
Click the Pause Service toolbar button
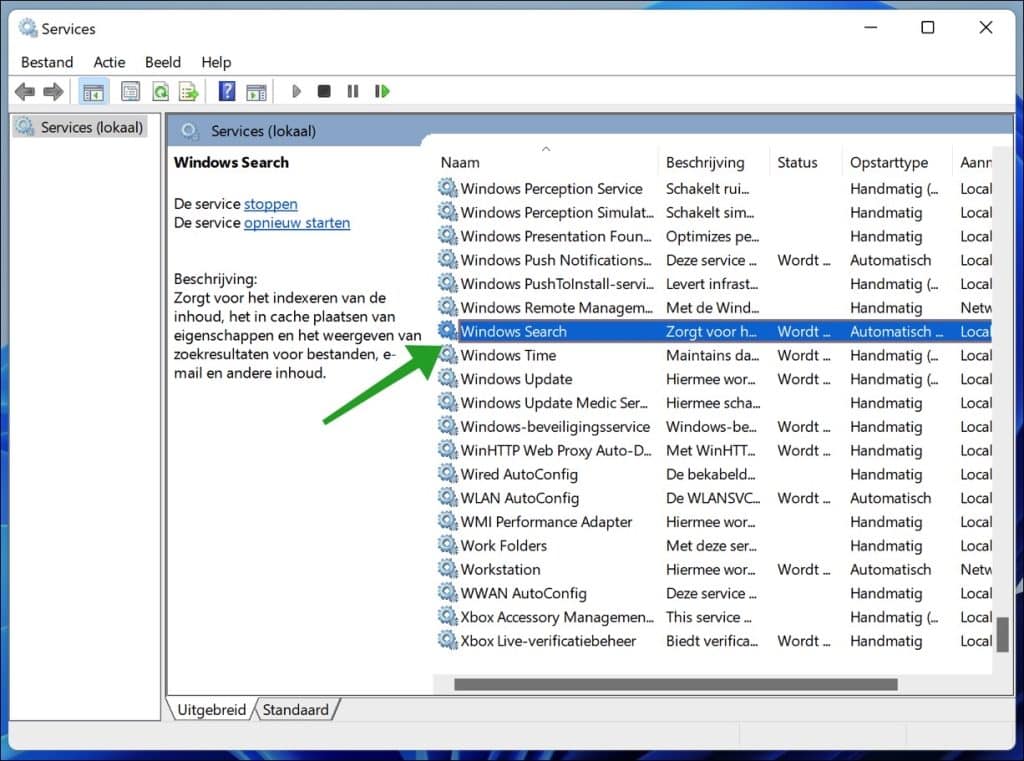click(x=352, y=91)
